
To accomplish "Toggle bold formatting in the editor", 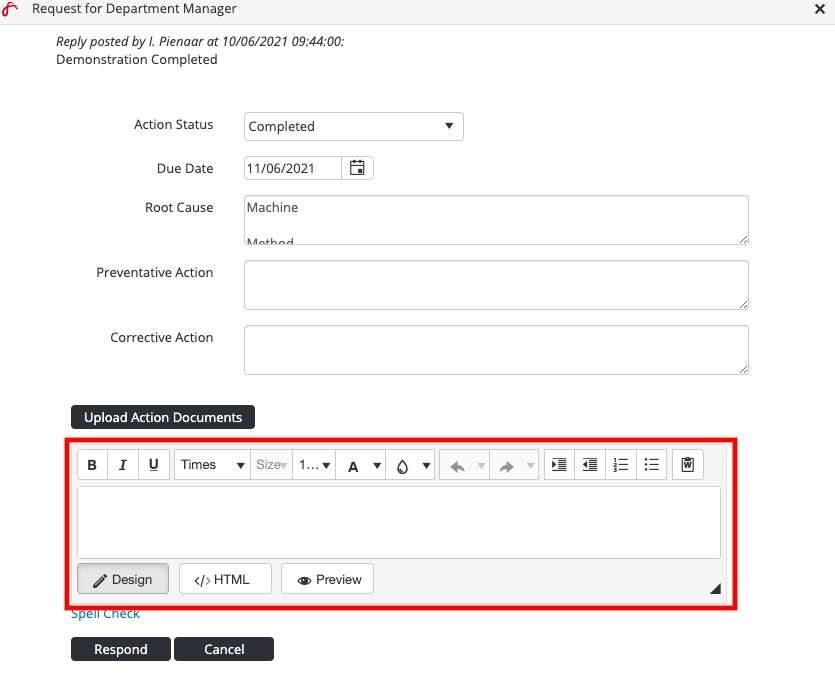I will [x=92, y=465].
